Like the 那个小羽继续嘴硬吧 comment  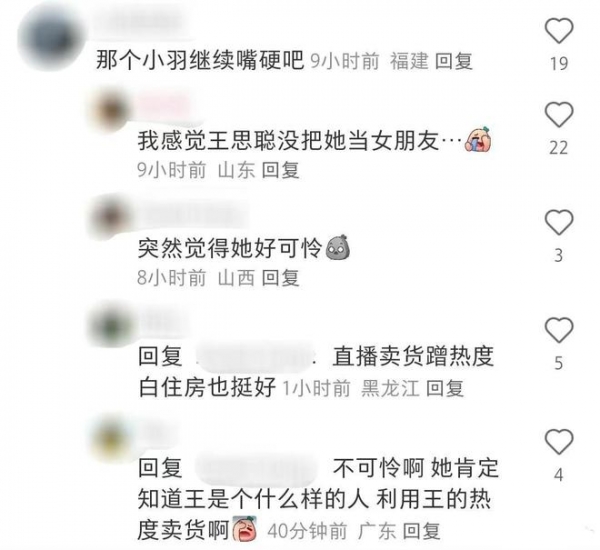(x=559, y=31)
